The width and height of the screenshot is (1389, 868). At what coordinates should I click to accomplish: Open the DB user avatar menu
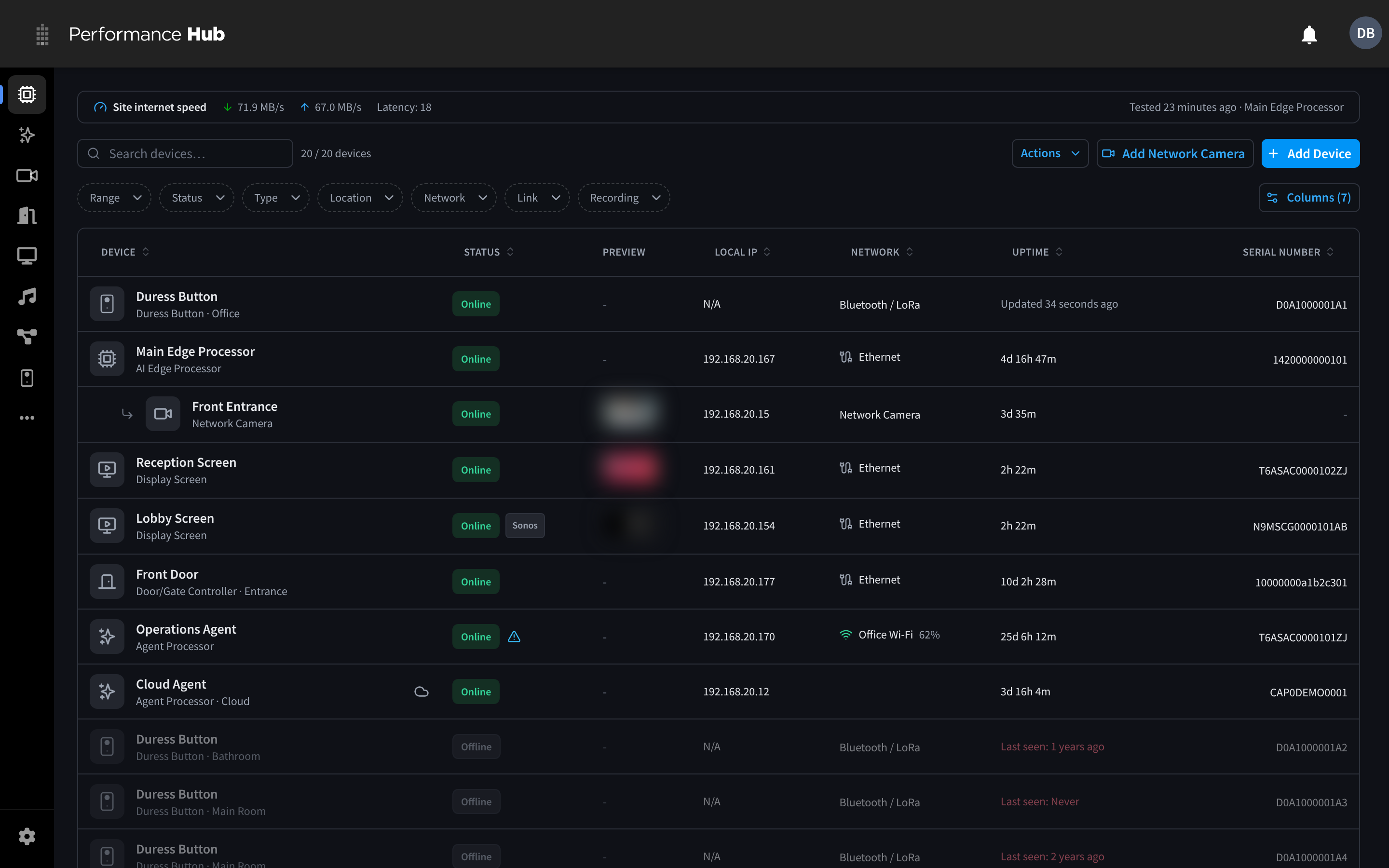pyautogui.click(x=1365, y=33)
